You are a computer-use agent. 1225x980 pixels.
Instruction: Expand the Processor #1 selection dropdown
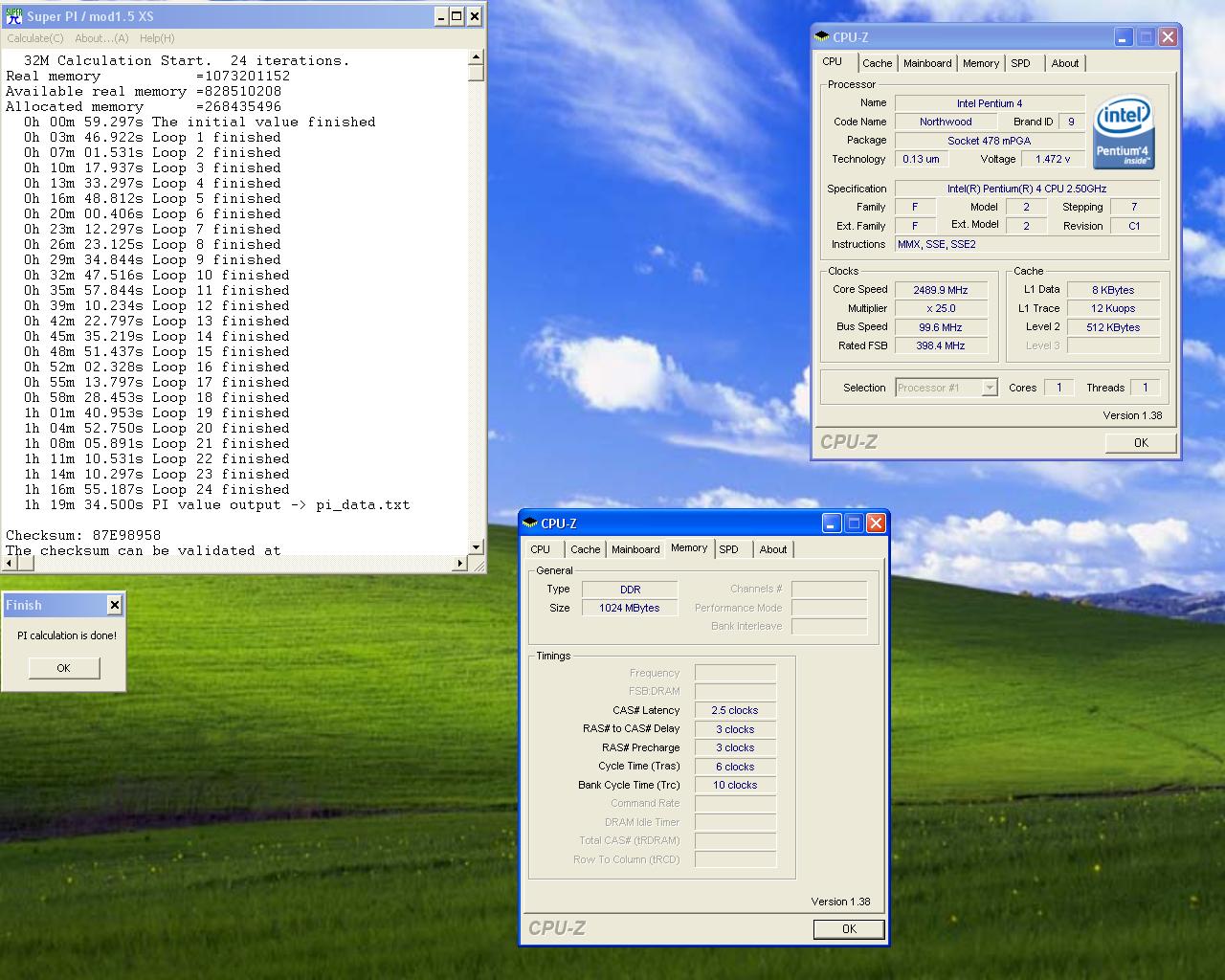pyautogui.click(x=990, y=388)
